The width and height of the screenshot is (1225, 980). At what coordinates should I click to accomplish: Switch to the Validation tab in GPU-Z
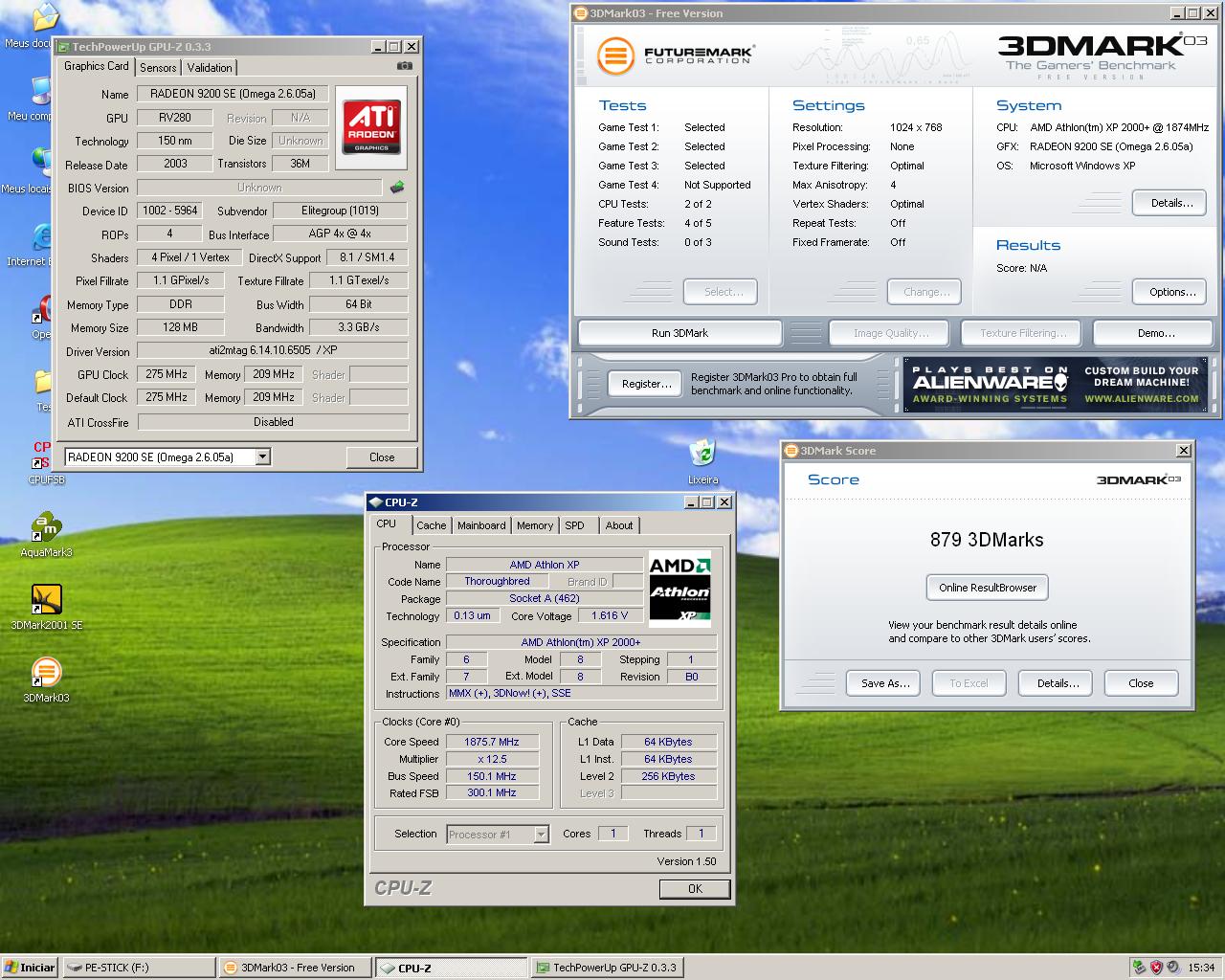pyautogui.click(x=210, y=68)
